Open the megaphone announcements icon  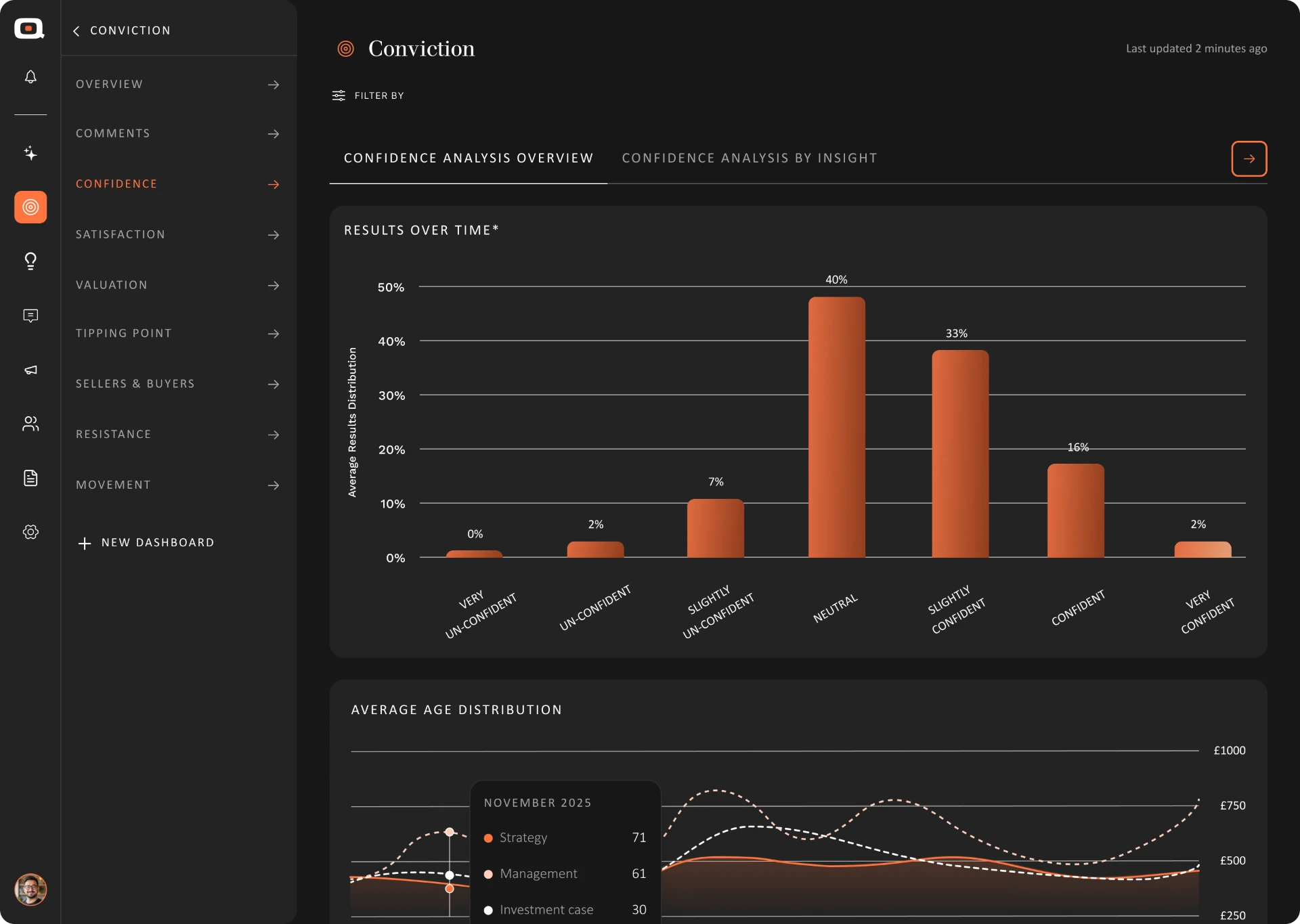pos(30,370)
